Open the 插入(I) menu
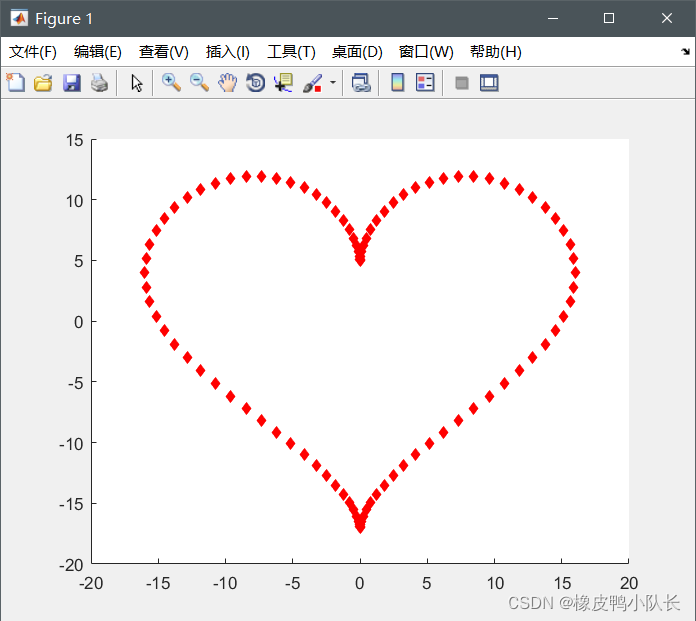 [x=228, y=52]
